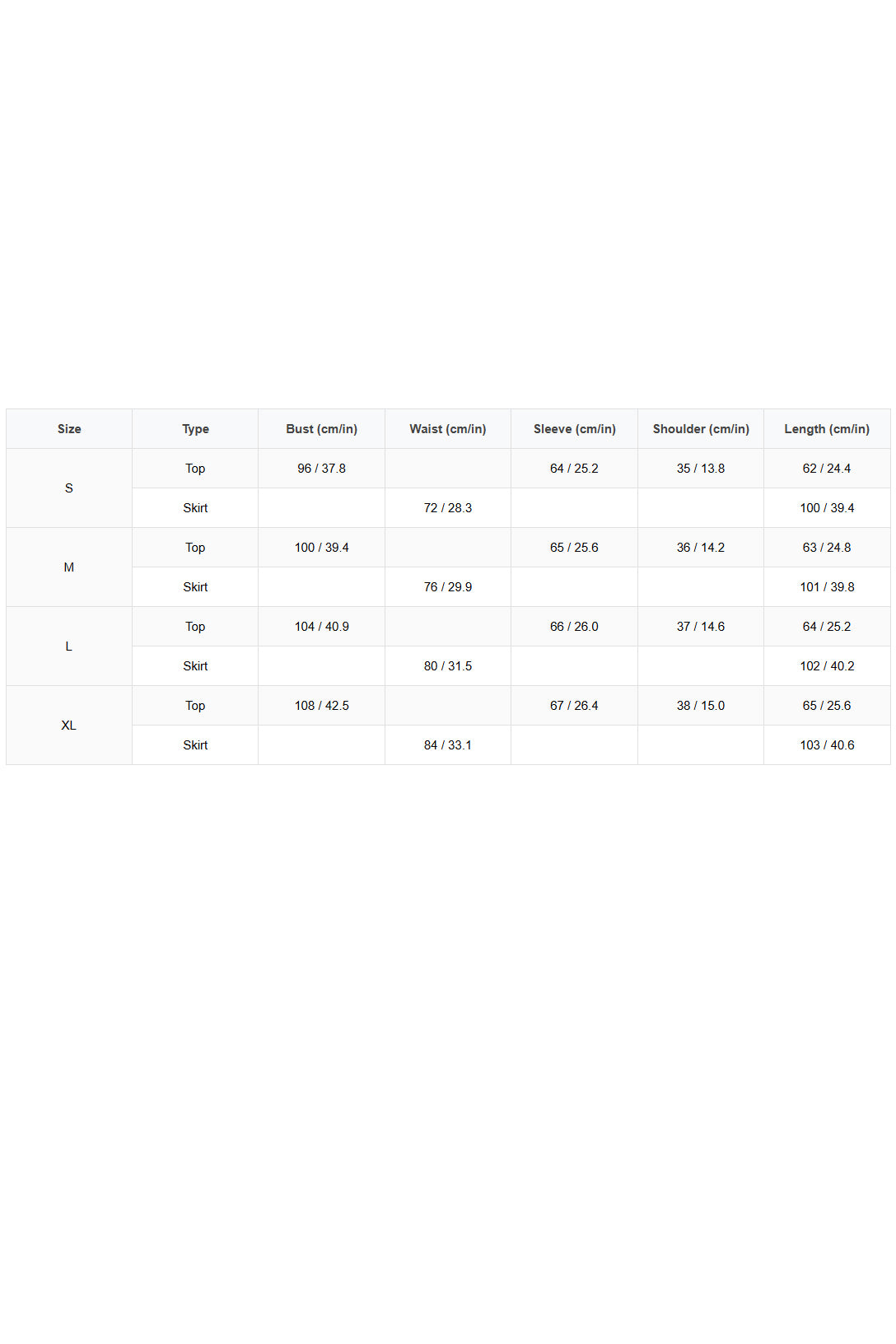
Task: Select the 84 / 33.1 waist cell
Action: pyautogui.click(x=448, y=745)
